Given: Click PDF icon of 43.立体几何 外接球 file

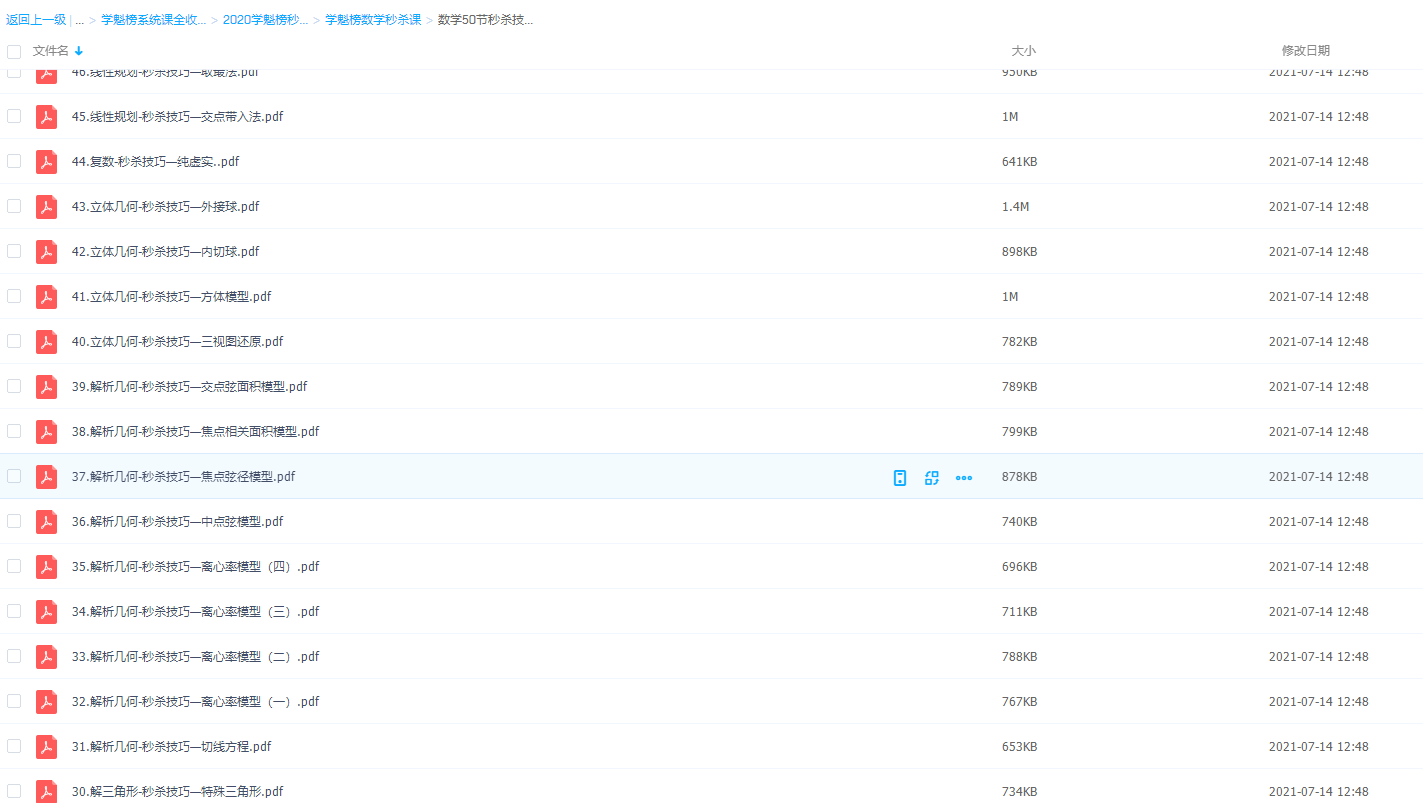Looking at the screenshot, I should click(x=46, y=207).
